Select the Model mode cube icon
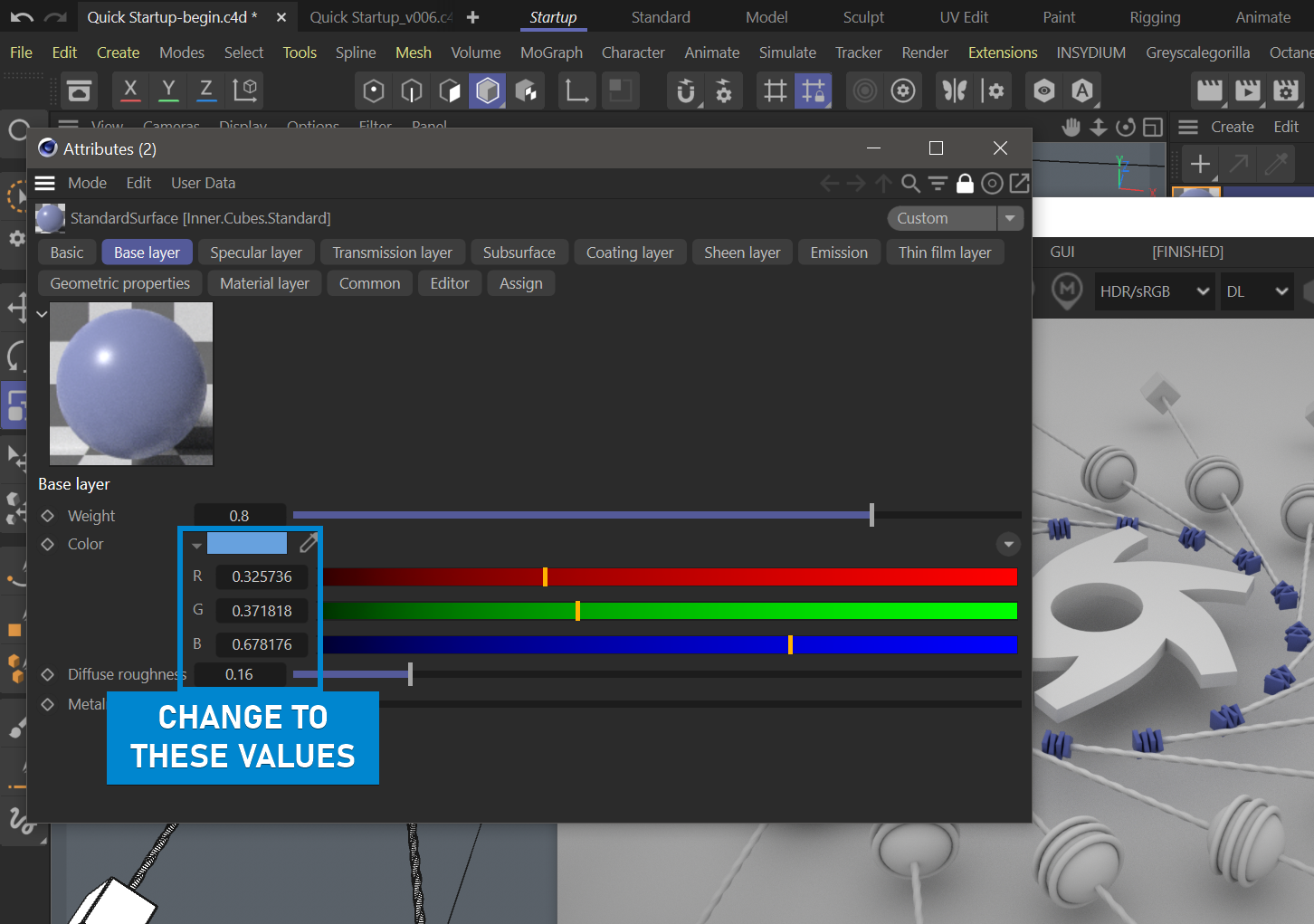Image resolution: width=1314 pixels, height=924 pixels. coord(488,90)
